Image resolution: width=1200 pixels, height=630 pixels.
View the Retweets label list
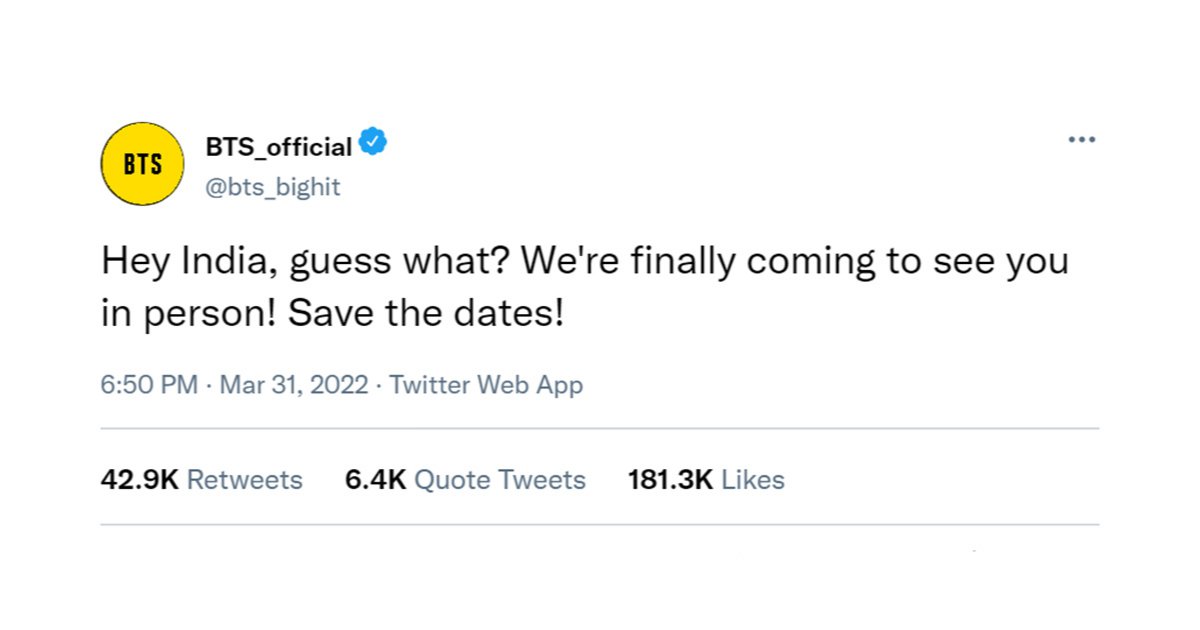[x=245, y=480]
